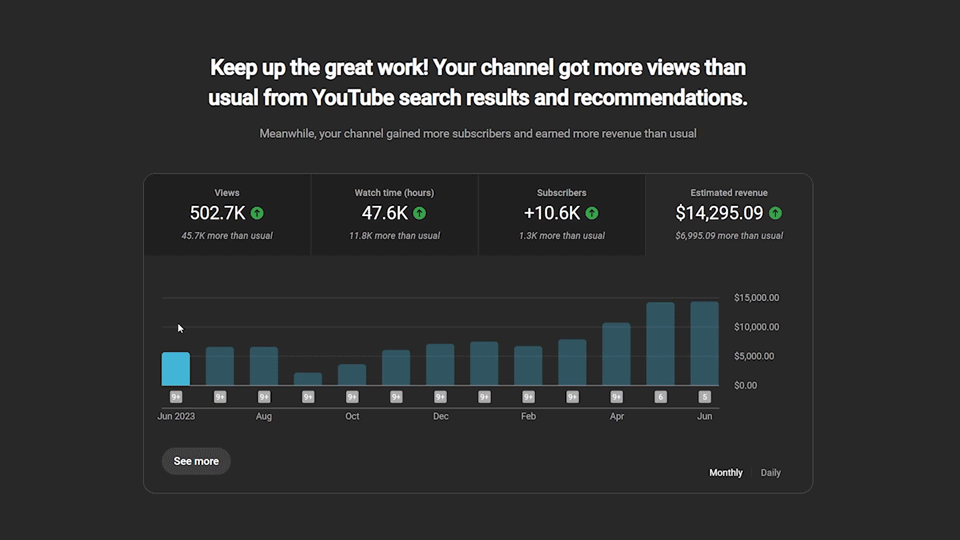Click green up arrow next to 502.7K views
The height and width of the screenshot is (540, 960).
pyautogui.click(x=257, y=213)
